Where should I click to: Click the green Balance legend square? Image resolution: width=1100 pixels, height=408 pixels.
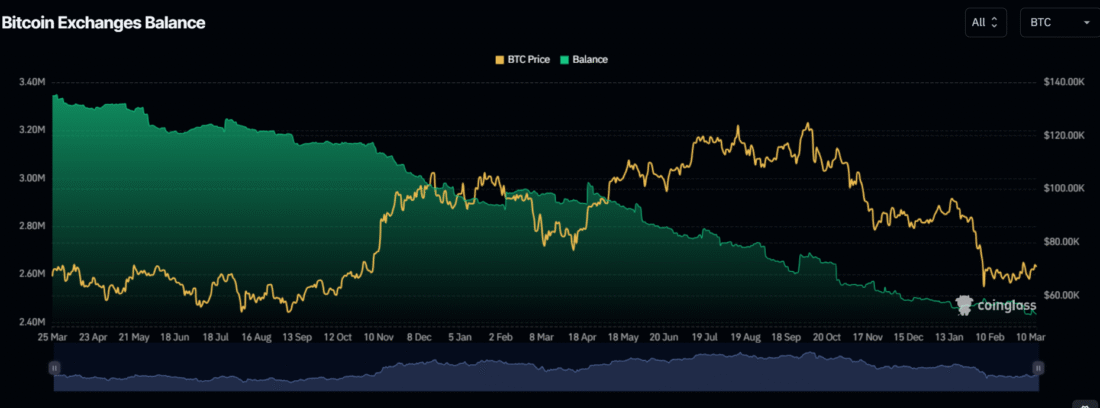pos(565,59)
